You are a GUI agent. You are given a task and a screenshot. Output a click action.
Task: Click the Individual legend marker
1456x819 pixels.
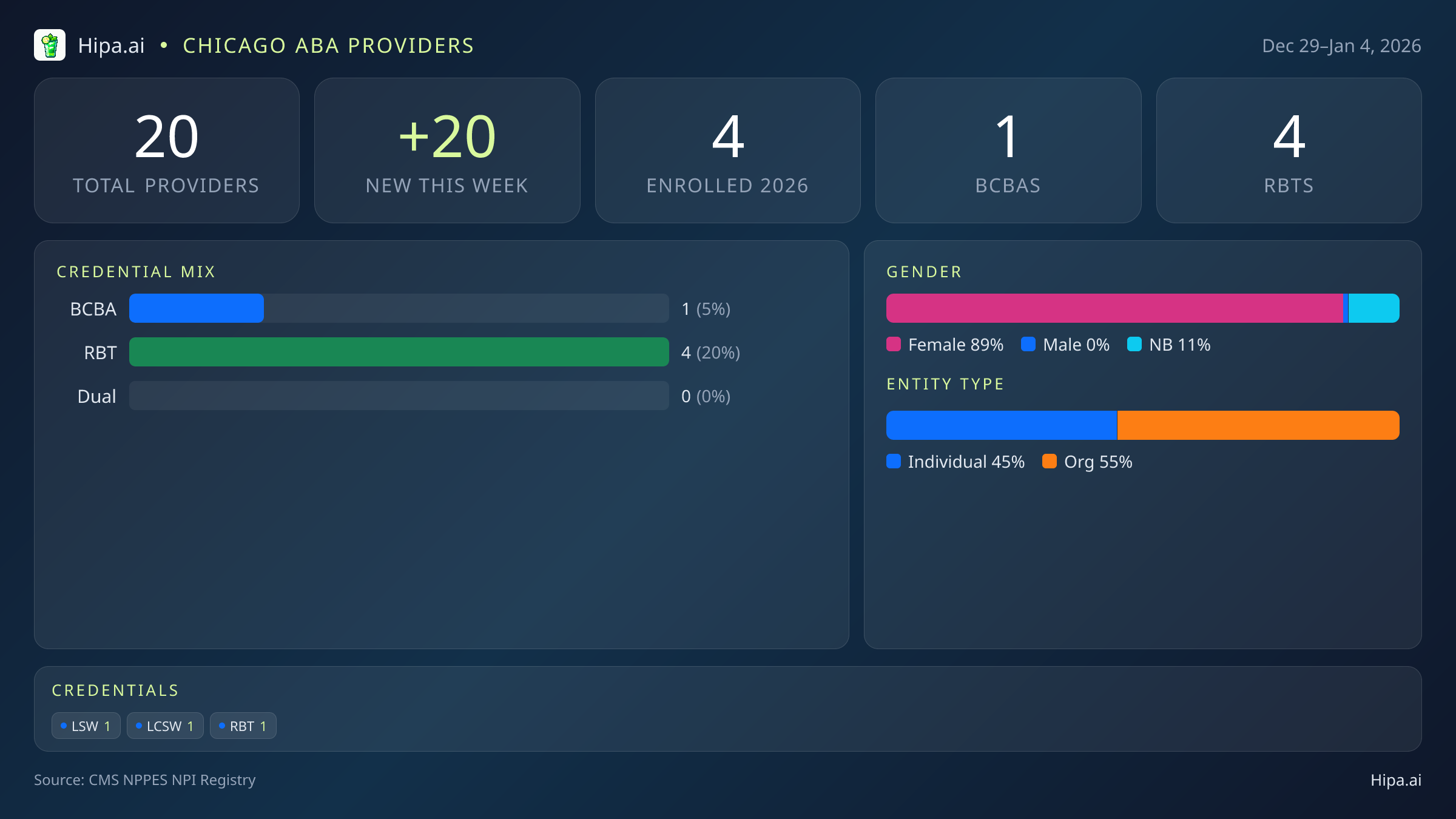[x=894, y=462]
